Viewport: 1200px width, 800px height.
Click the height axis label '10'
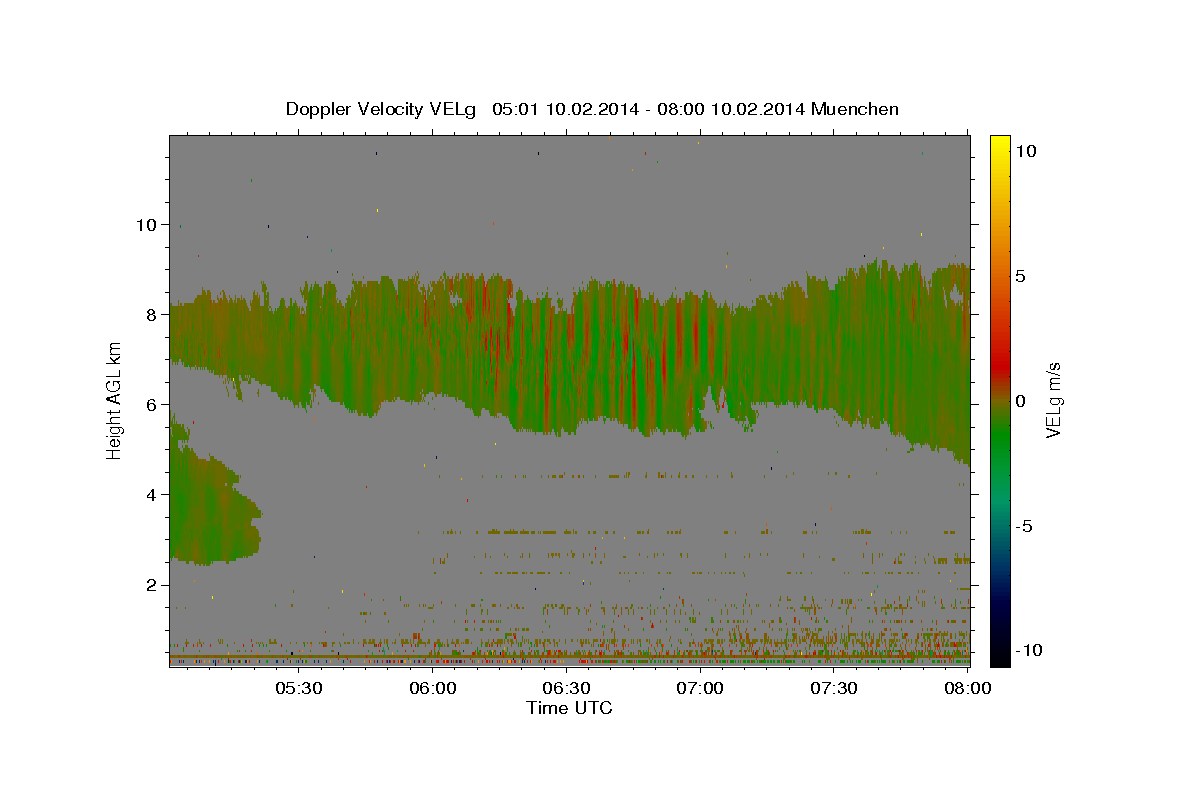(x=146, y=225)
